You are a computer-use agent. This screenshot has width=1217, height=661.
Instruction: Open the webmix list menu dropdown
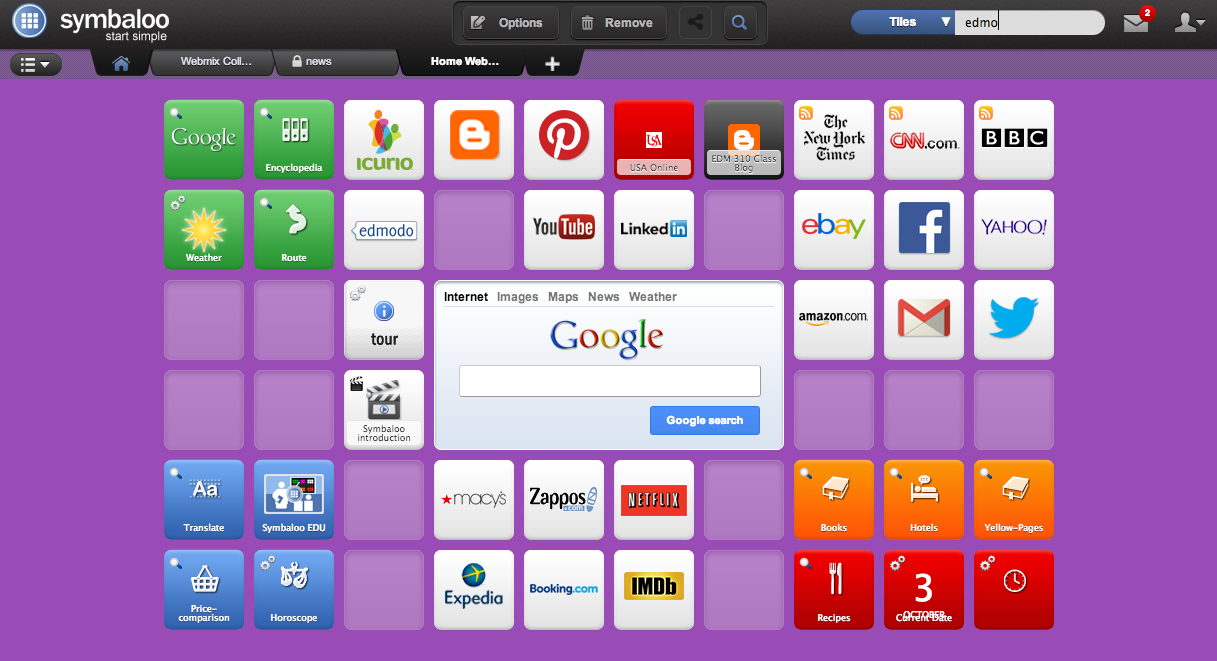[x=36, y=64]
